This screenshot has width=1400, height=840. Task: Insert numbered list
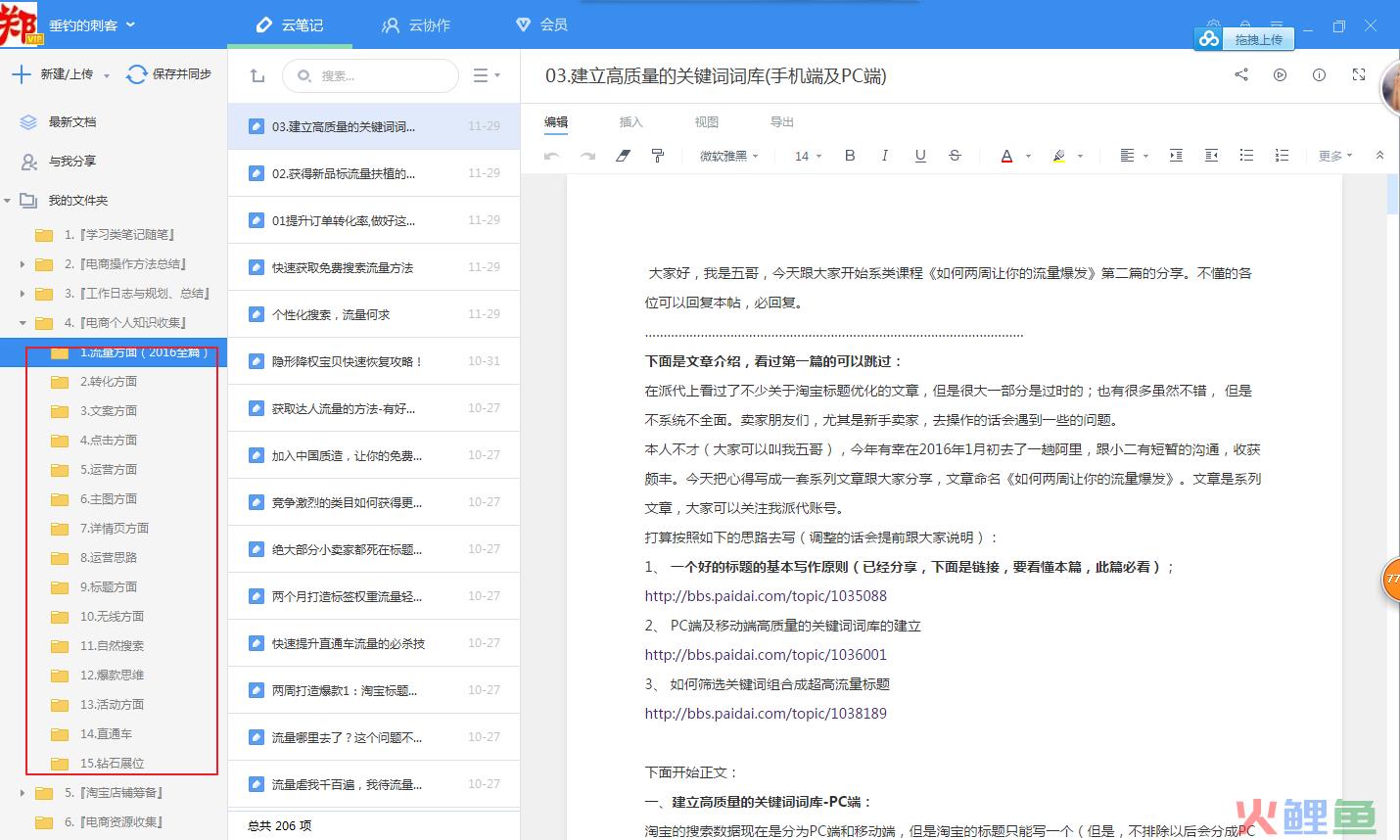1282,156
